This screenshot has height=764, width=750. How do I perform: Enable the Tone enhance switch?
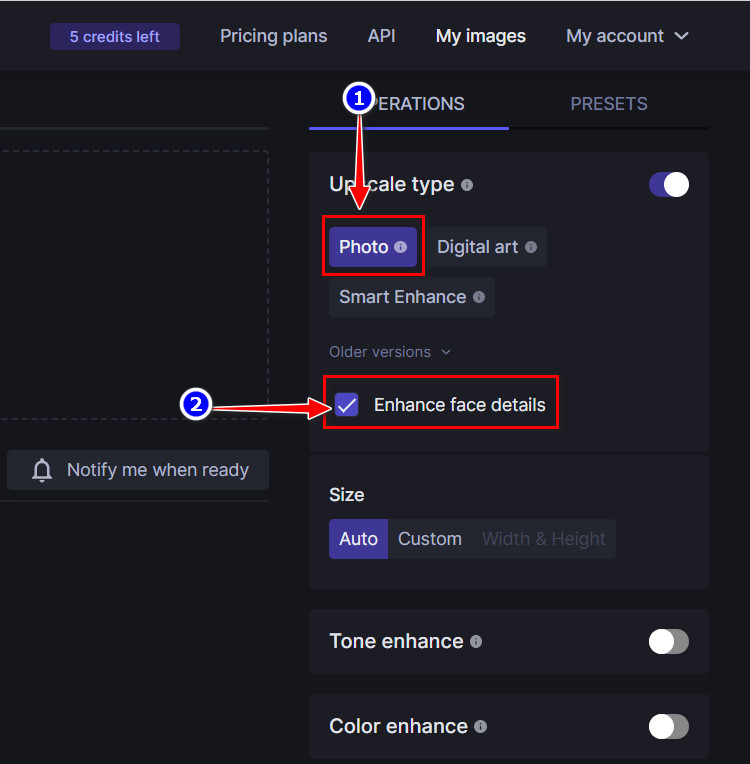click(x=669, y=642)
